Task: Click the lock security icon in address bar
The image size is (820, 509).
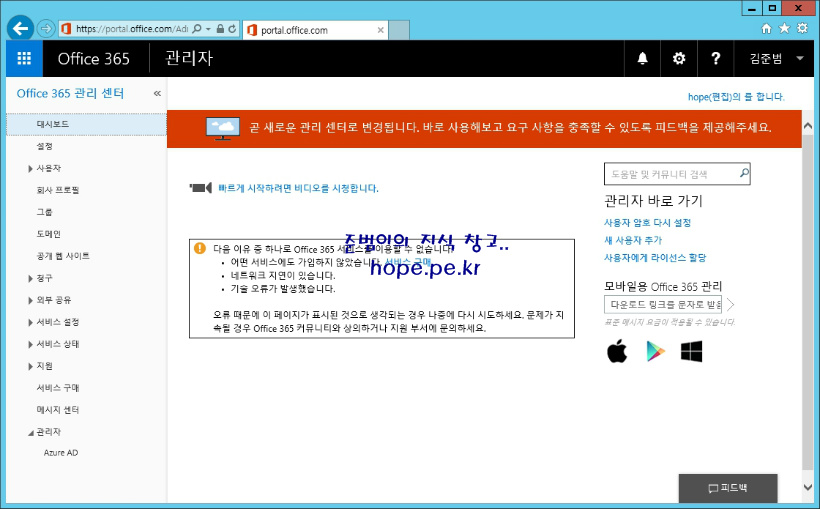Action: (220, 29)
